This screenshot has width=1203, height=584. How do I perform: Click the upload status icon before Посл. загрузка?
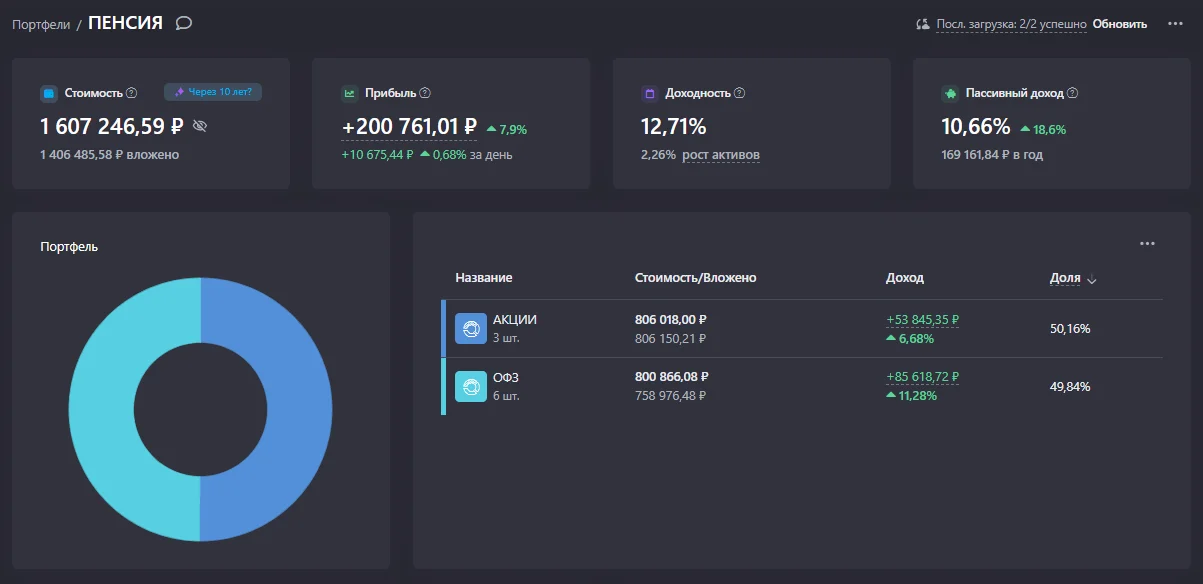(x=923, y=24)
